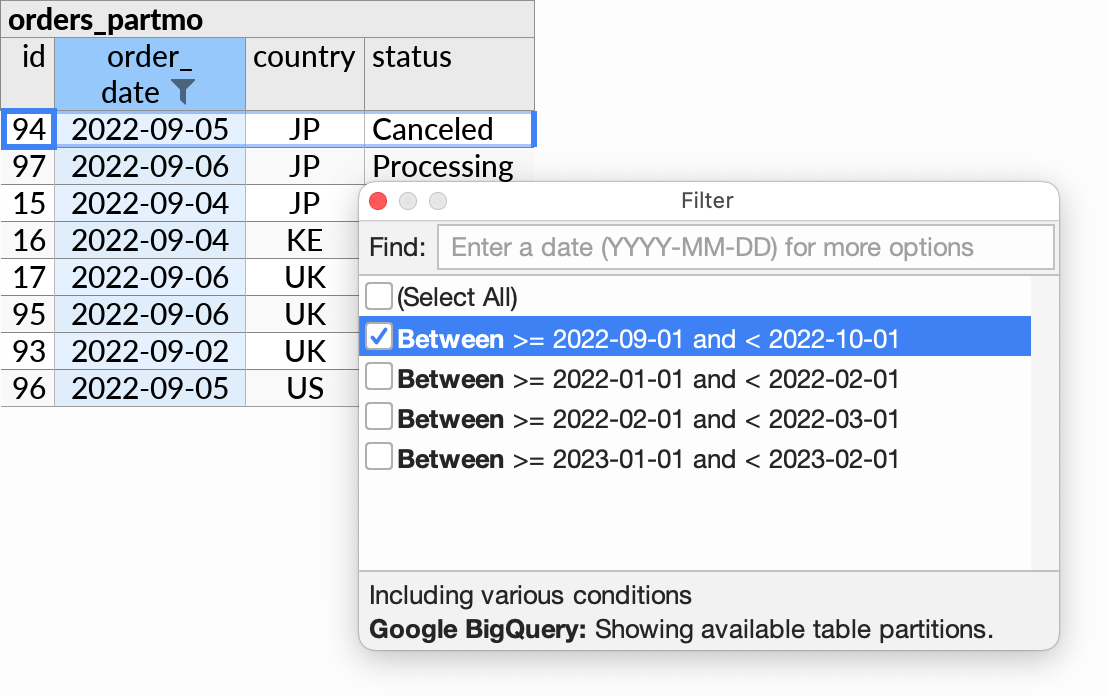Click the KE country cell
The width and height of the screenshot is (1106, 696).
[304, 240]
